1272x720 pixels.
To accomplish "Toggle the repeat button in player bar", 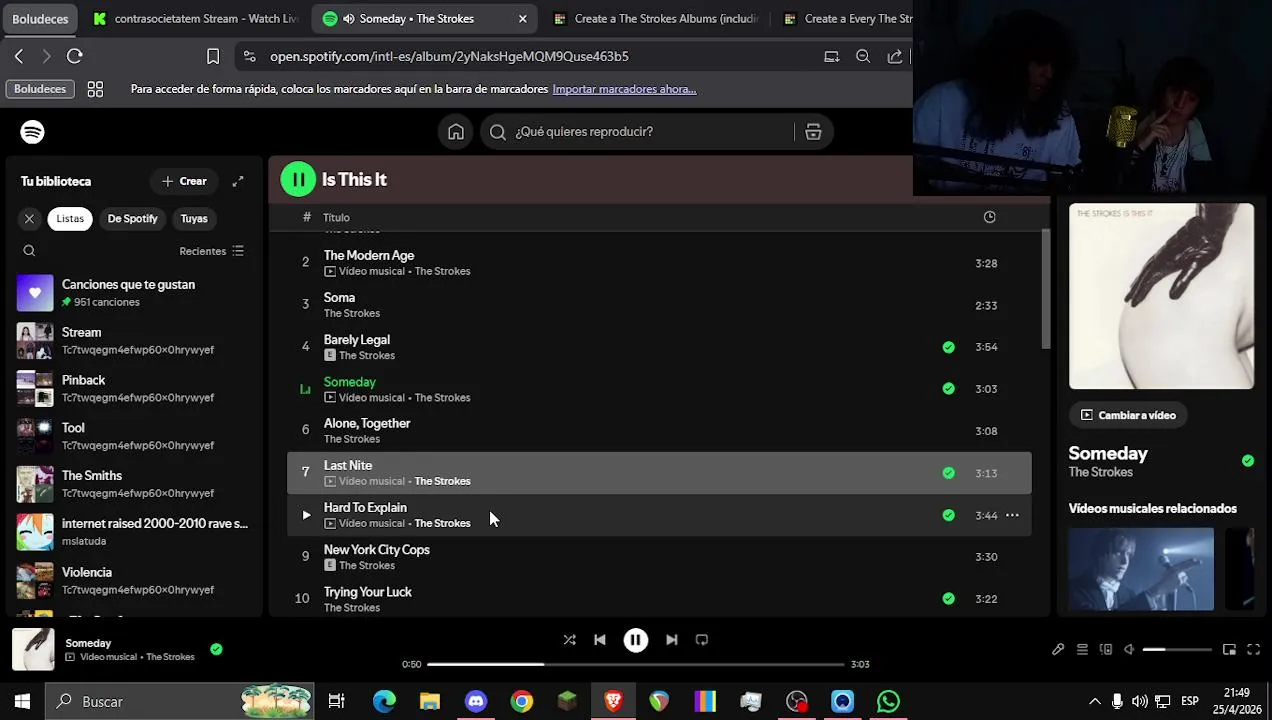I will pyautogui.click(x=702, y=640).
